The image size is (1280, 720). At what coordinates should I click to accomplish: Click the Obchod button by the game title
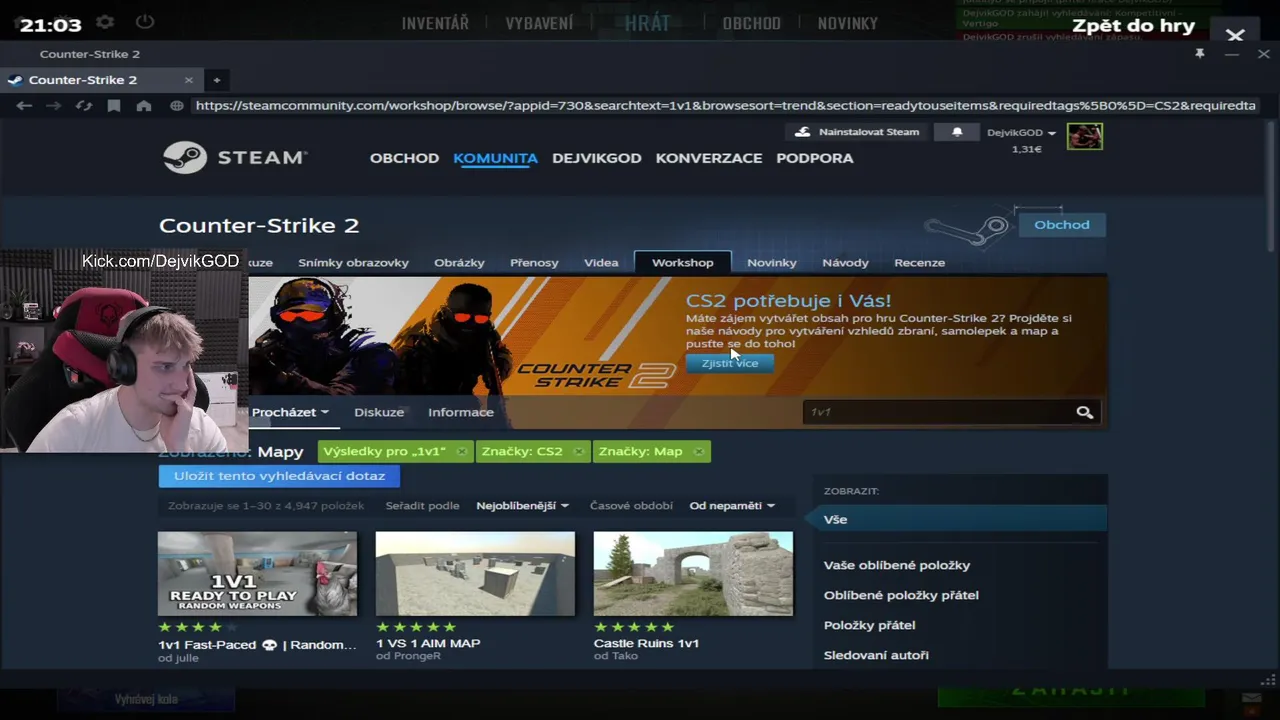(x=1062, y=225)
